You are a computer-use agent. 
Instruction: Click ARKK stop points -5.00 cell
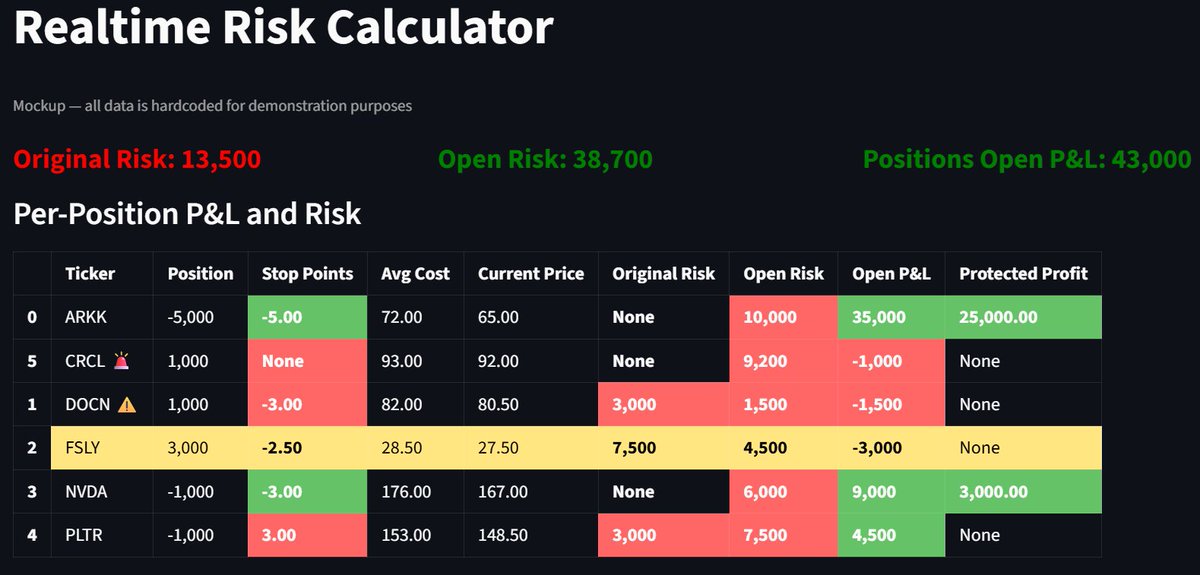pyautogui.click(x=307, y=317)
